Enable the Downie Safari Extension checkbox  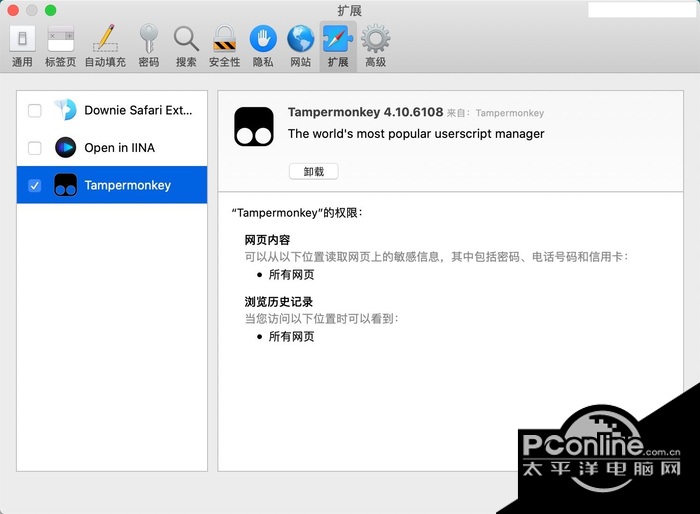[x=34, y=110]
